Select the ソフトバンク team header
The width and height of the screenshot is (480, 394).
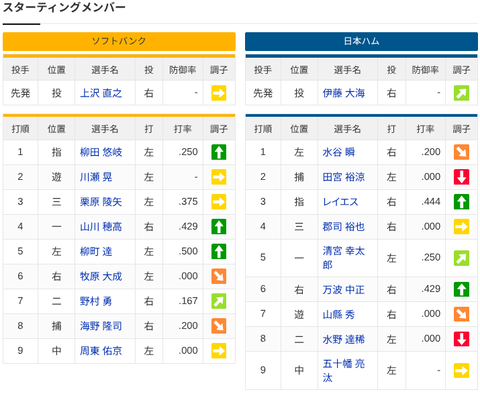(x=119, y=41)
